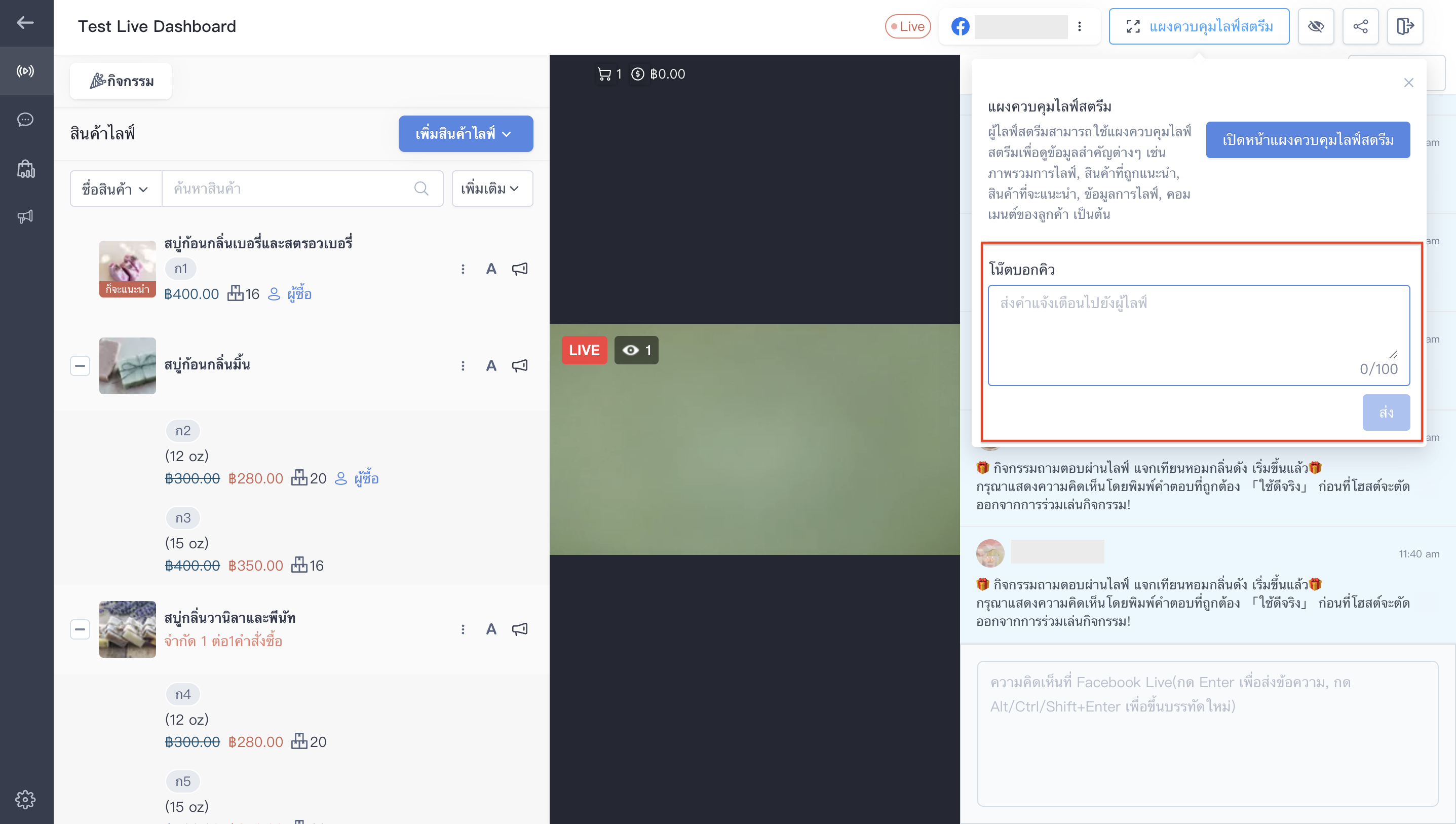Go back using the left arrow icon
Screen dimensions: 1456x824
click(x=25, y=23)
